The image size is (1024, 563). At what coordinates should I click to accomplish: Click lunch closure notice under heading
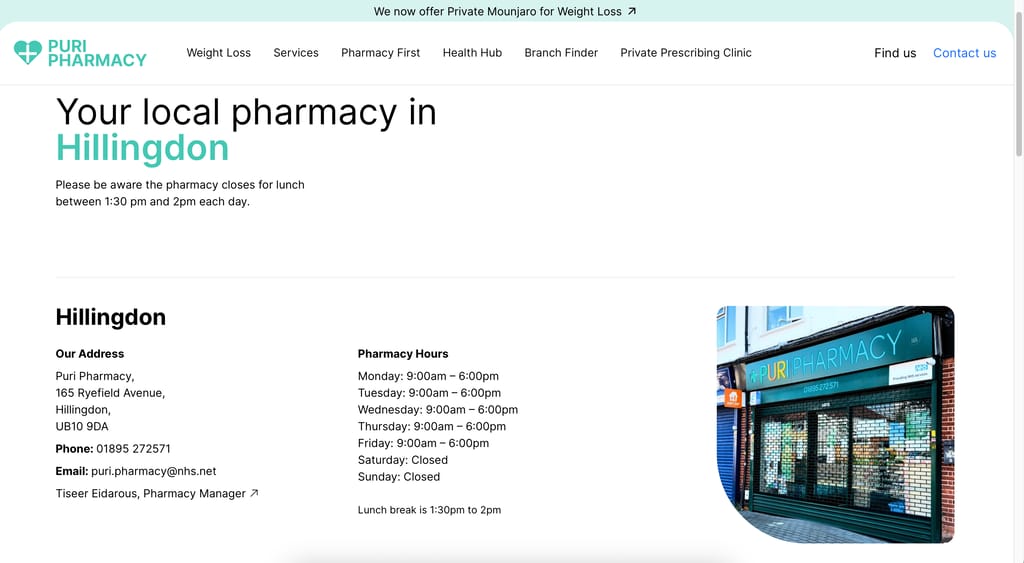(x=180, y=193)
